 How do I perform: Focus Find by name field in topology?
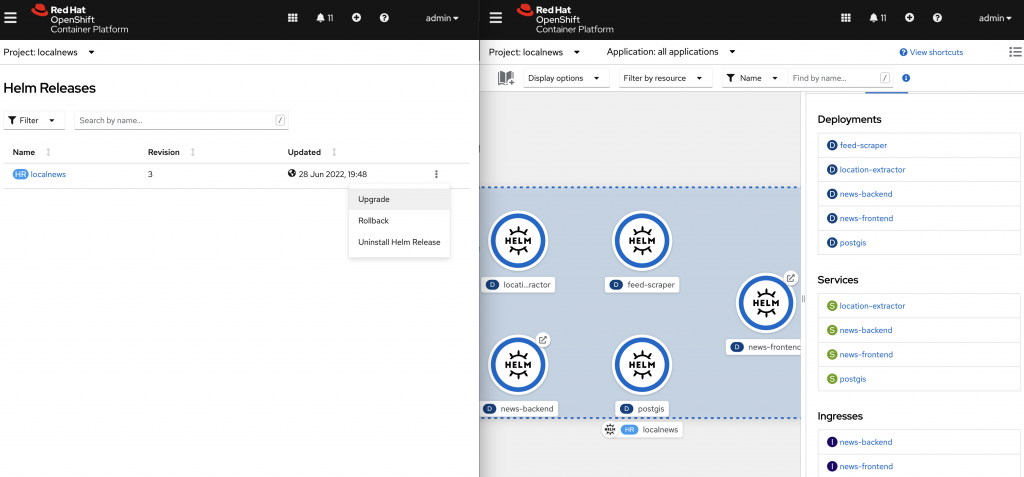pyautogui.click(x=840, y=78)
